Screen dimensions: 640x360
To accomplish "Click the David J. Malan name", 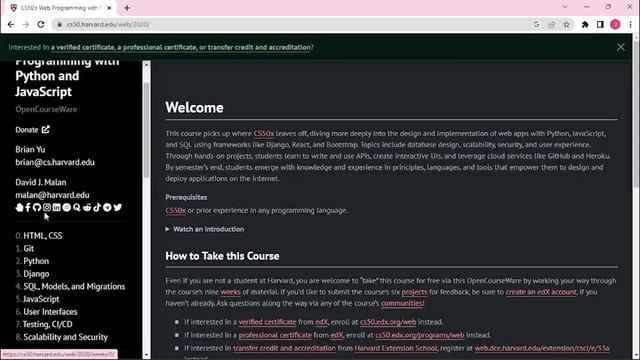I will [41, 182].
